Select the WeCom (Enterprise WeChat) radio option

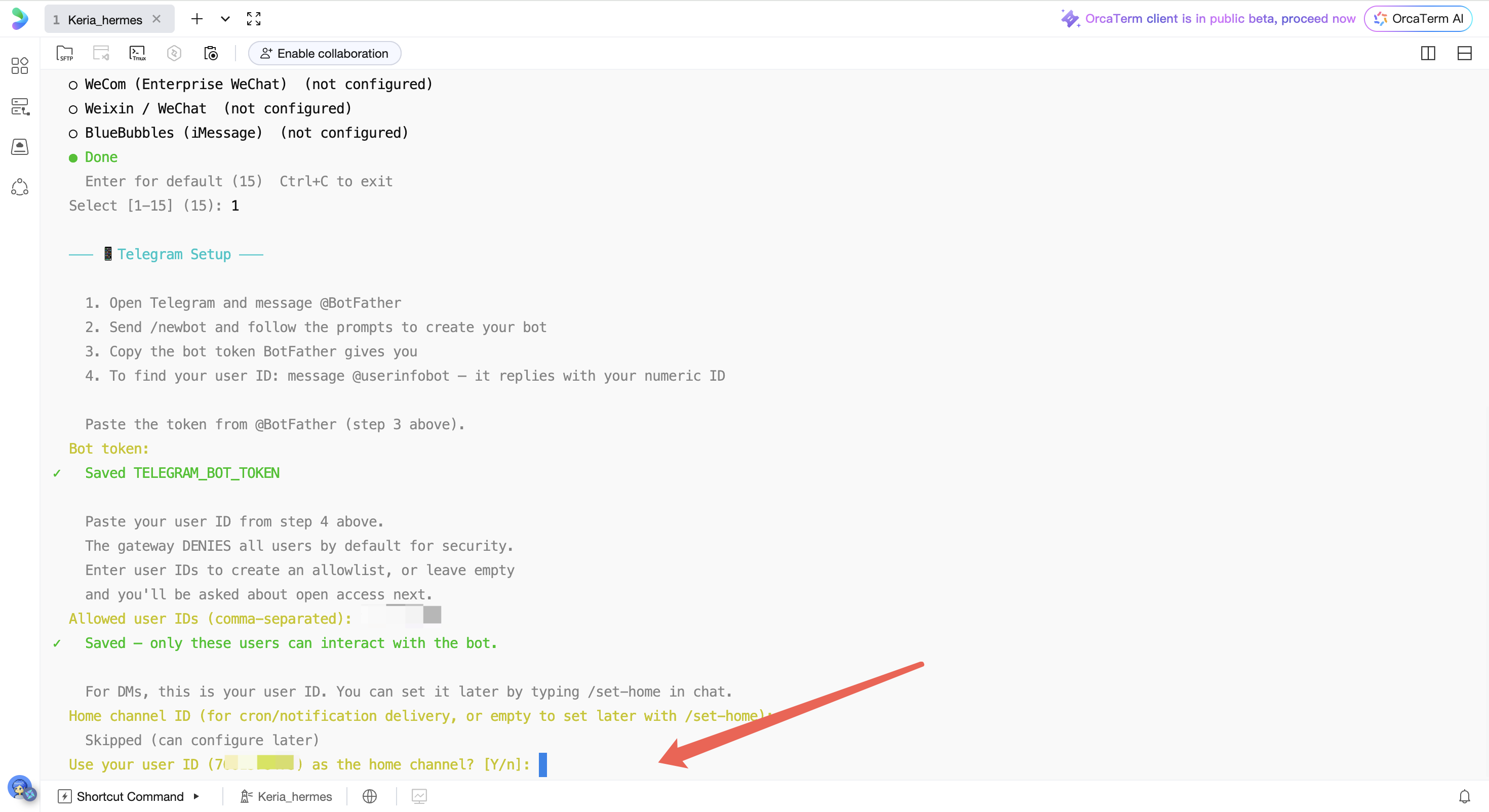tap(73, 85)
